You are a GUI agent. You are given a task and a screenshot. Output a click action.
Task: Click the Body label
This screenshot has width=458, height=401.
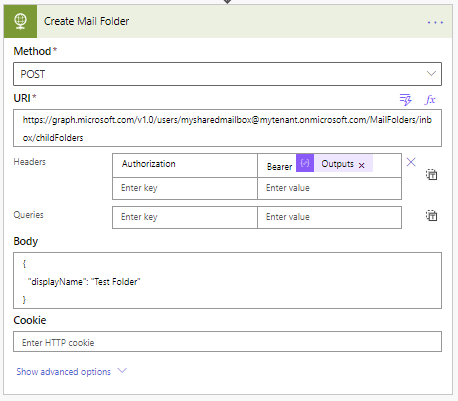26,241
